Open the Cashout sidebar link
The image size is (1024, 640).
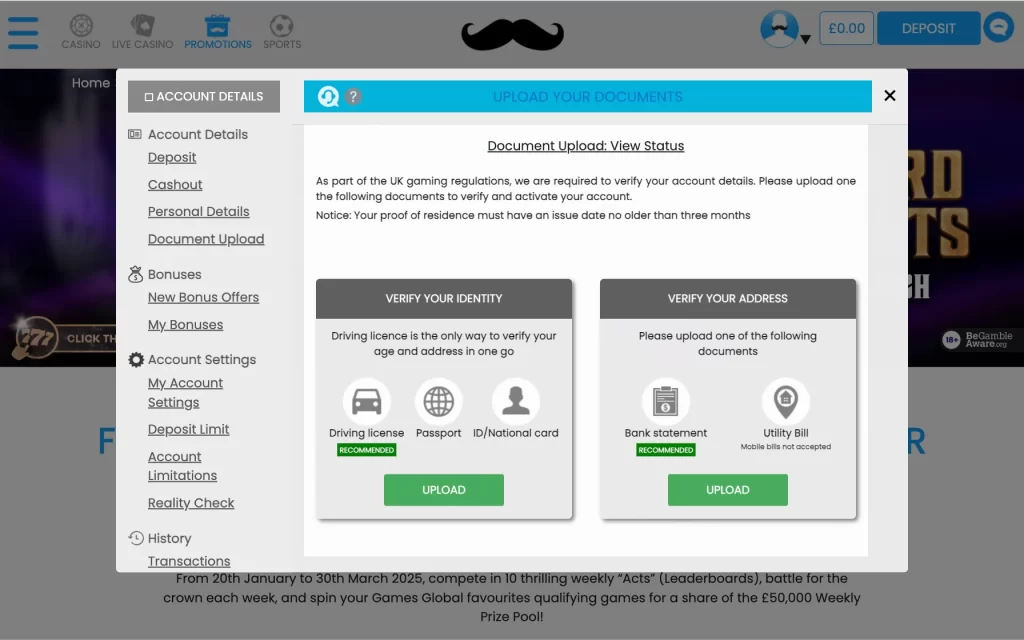175,185
